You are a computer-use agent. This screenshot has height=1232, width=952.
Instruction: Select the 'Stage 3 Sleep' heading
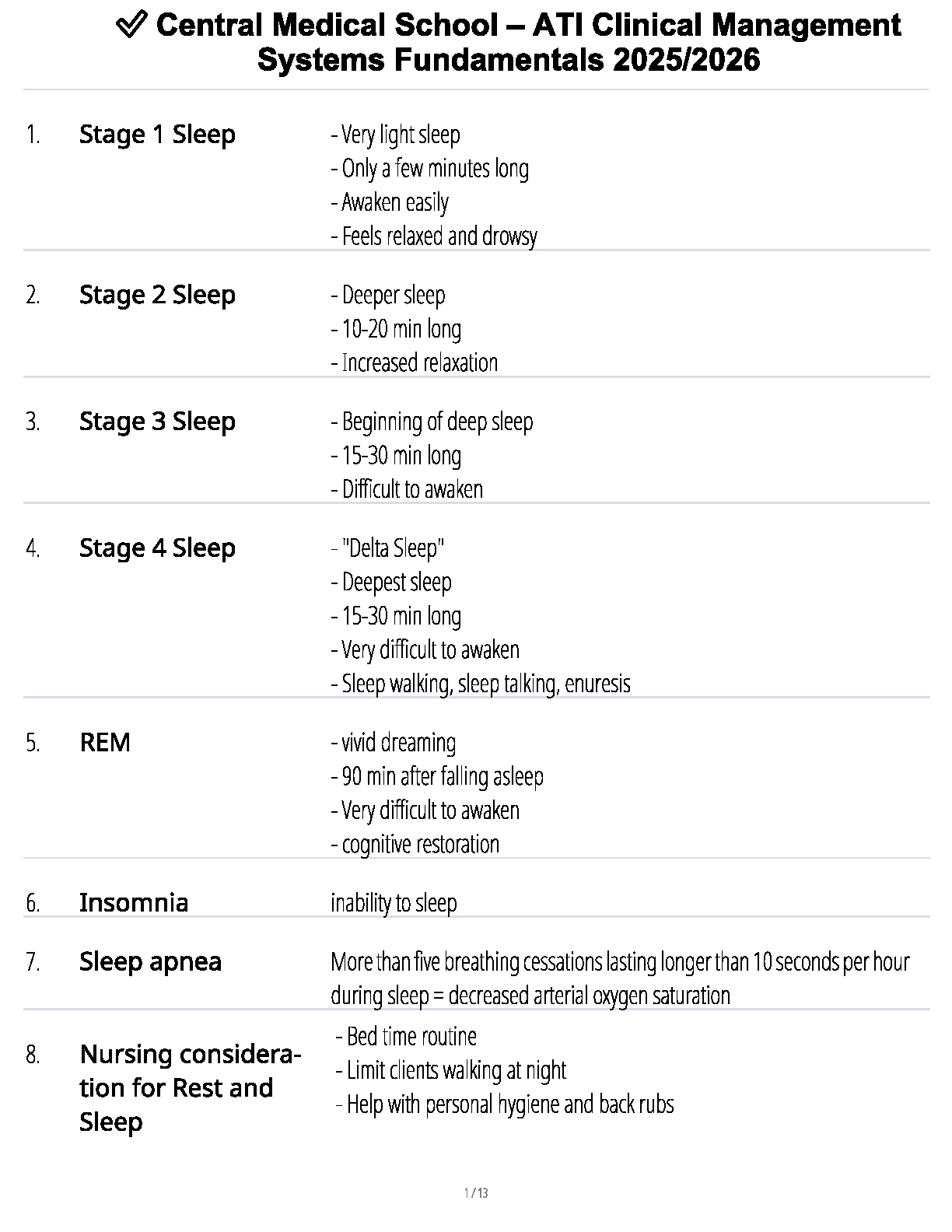(x=157, y=422)
